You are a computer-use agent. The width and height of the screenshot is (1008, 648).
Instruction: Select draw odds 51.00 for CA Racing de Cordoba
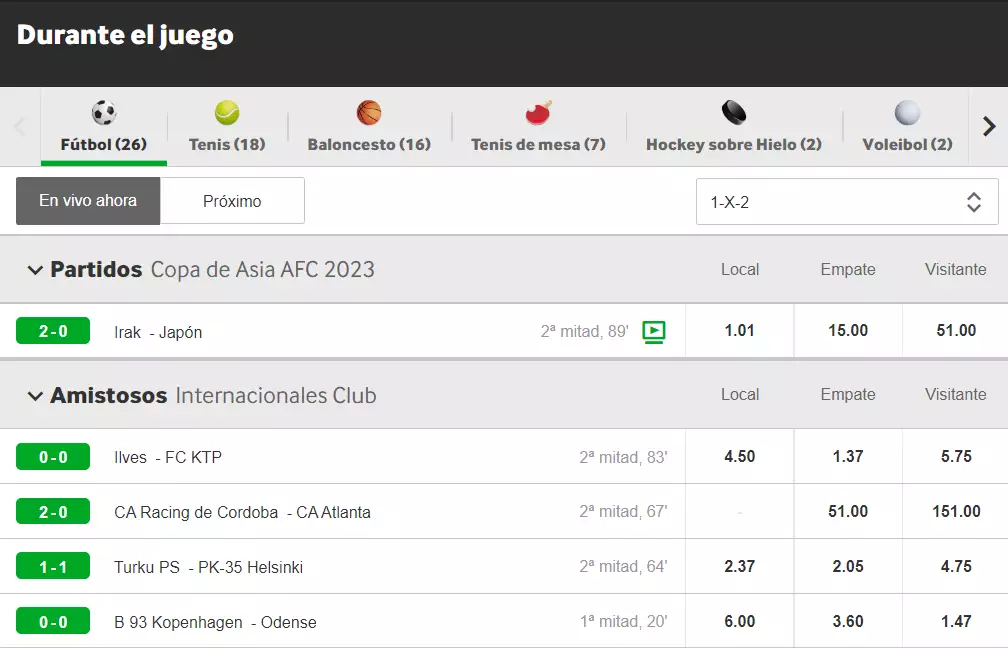point(848,511)
